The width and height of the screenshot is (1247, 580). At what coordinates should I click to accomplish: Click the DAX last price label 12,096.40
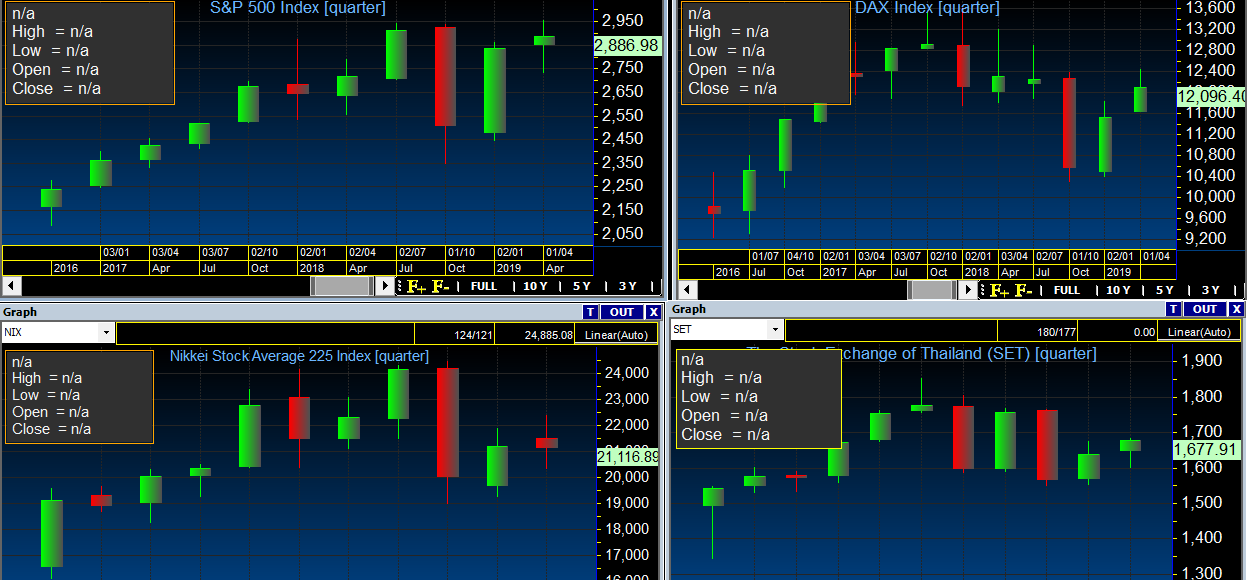pyautogui.click(x=1211, y=97)
